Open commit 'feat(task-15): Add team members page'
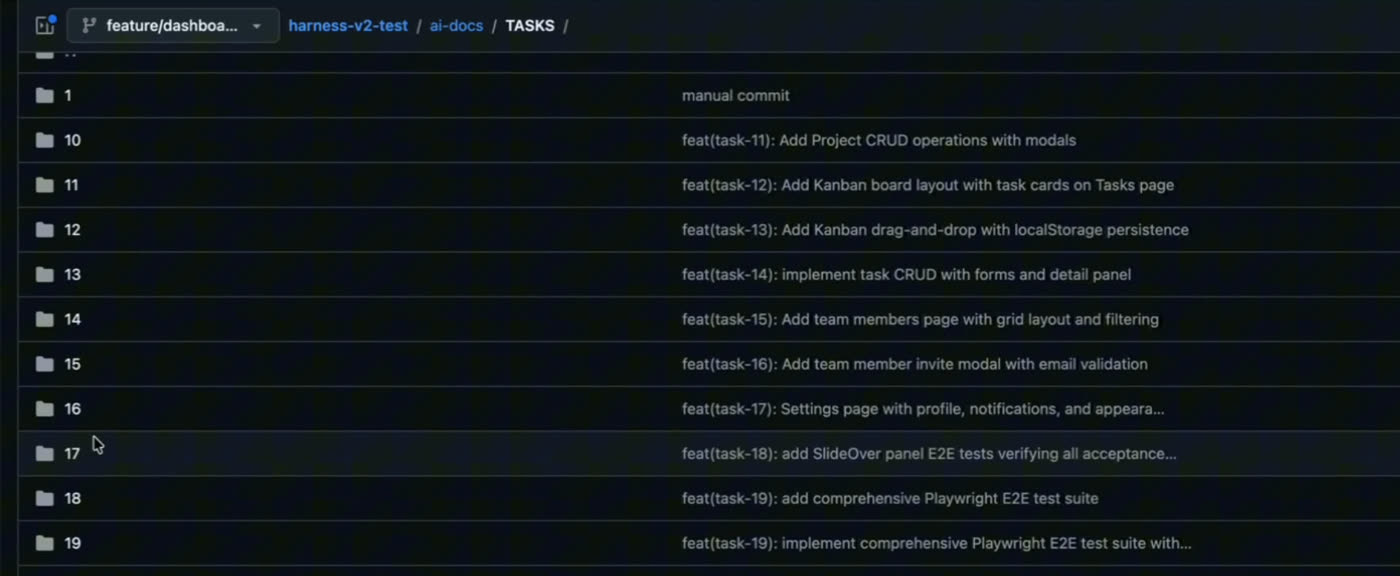Viewport: 1400px width, 576px height. coord(920,319)
